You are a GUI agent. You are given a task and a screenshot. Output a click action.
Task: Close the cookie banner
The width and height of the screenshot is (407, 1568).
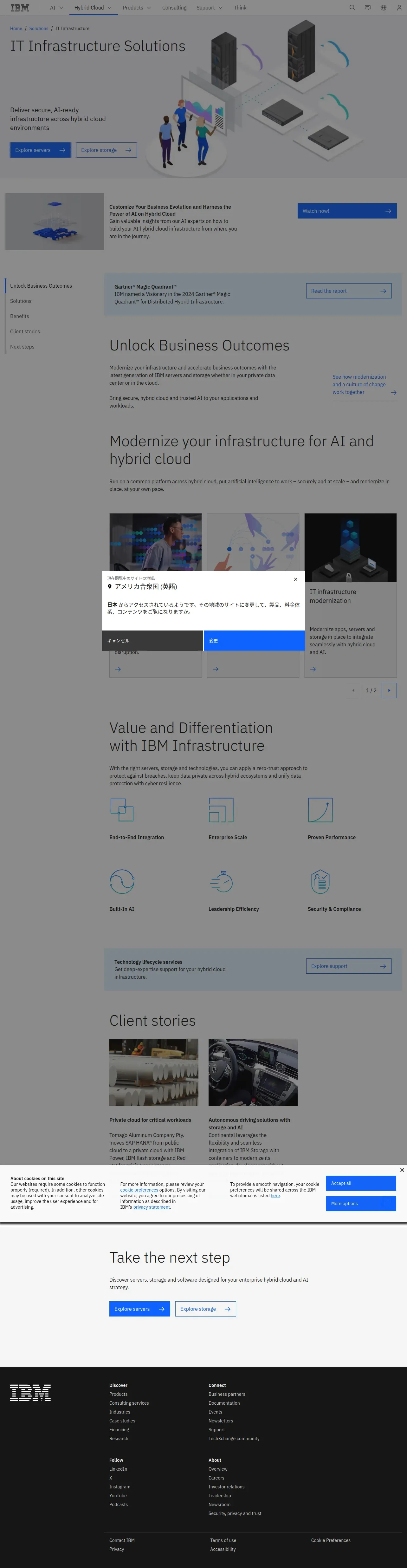pos(402,1170)
